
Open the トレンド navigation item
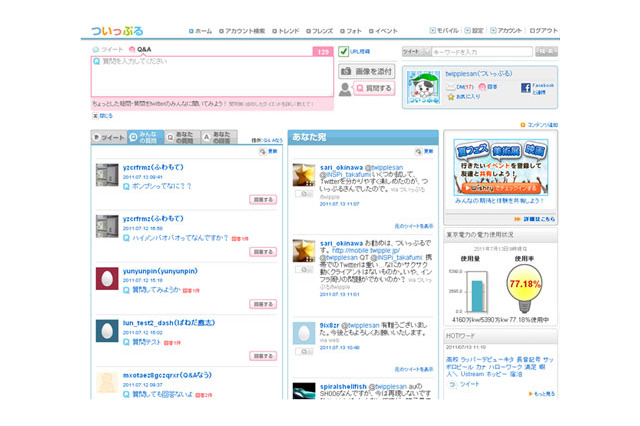point(286,31)
